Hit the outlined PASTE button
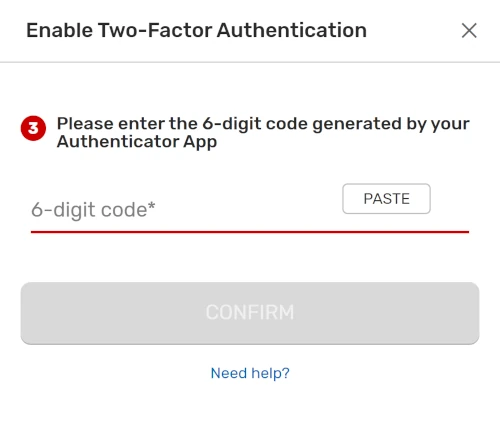Screen dimensions: 500x423 pos(386,199)
